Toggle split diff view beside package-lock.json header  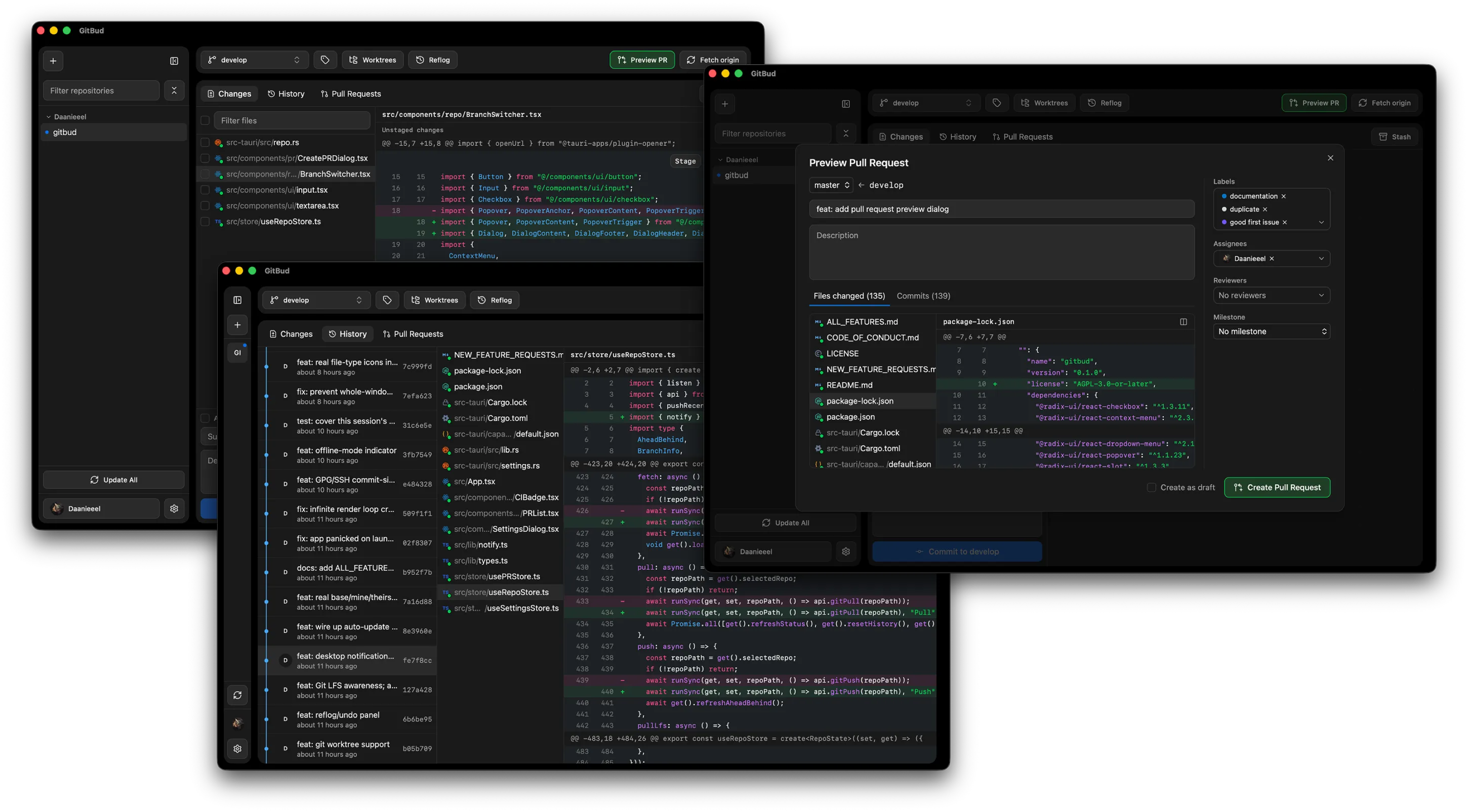coord(1183,322)
